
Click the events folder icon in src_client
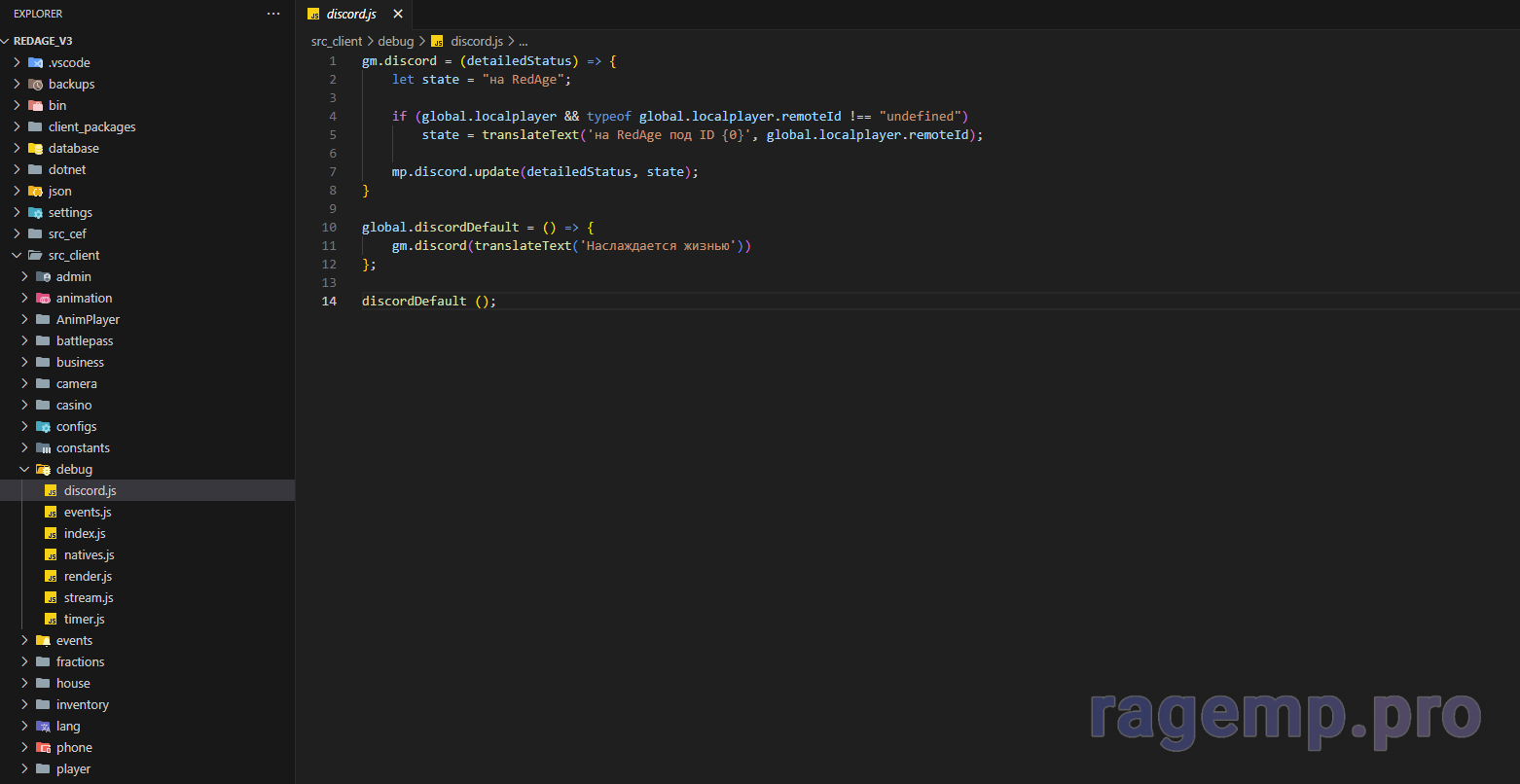pyautogui.click(x=44, y=640)
